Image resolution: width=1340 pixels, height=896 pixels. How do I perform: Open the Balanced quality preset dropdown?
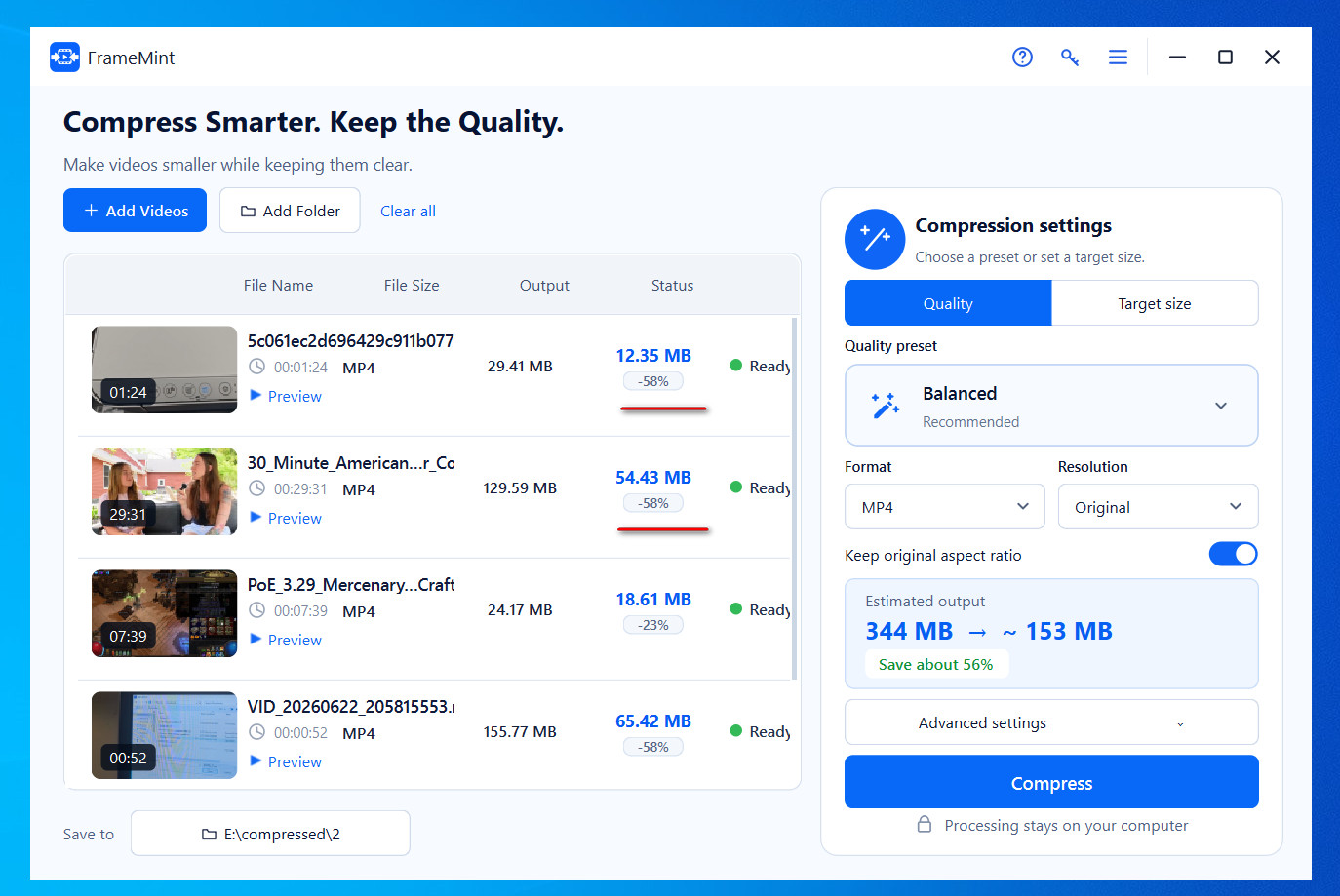tap(1051, 406)
